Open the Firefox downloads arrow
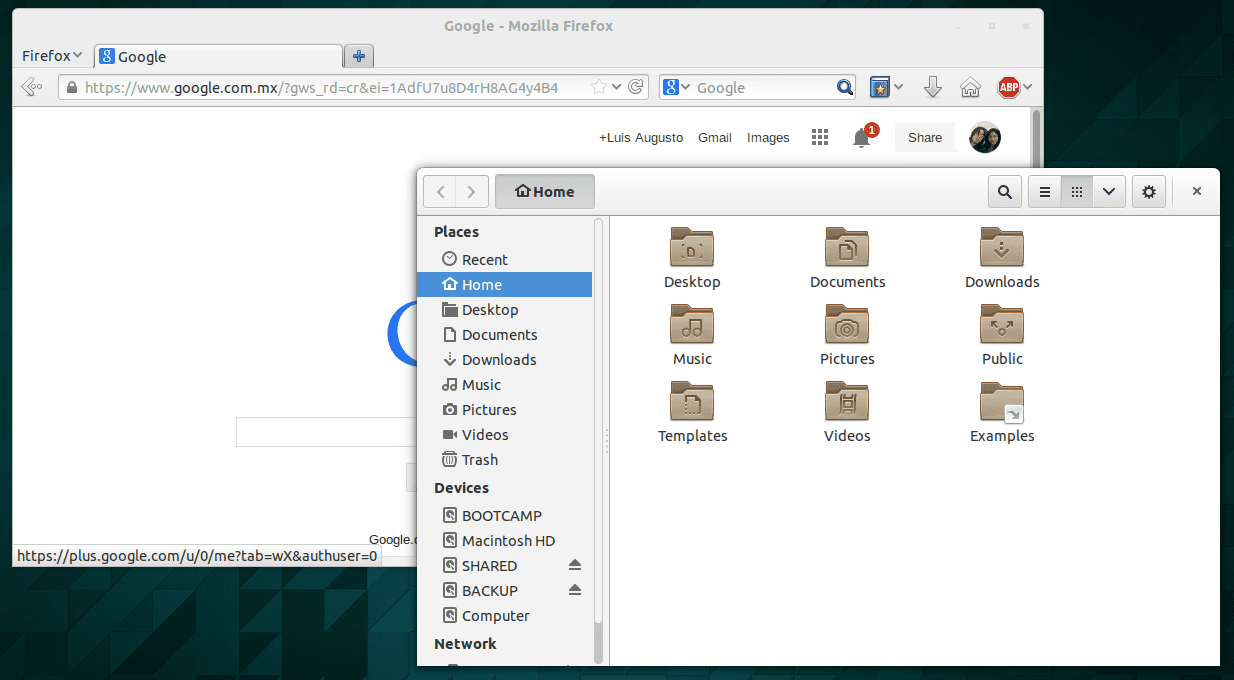 [933, 87]
